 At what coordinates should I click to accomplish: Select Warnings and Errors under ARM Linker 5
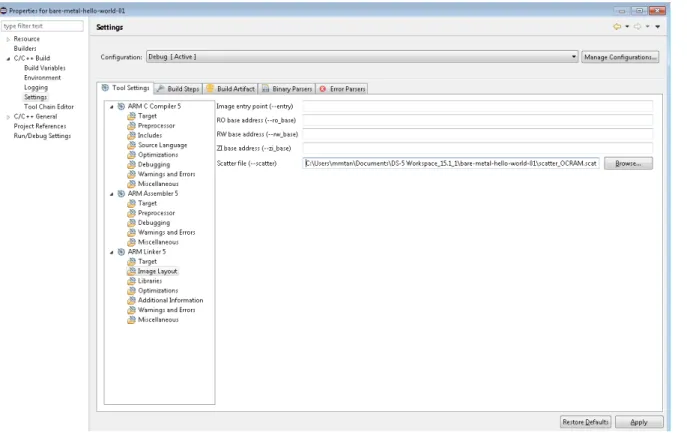pyautogui.click(x=166, y=310)
